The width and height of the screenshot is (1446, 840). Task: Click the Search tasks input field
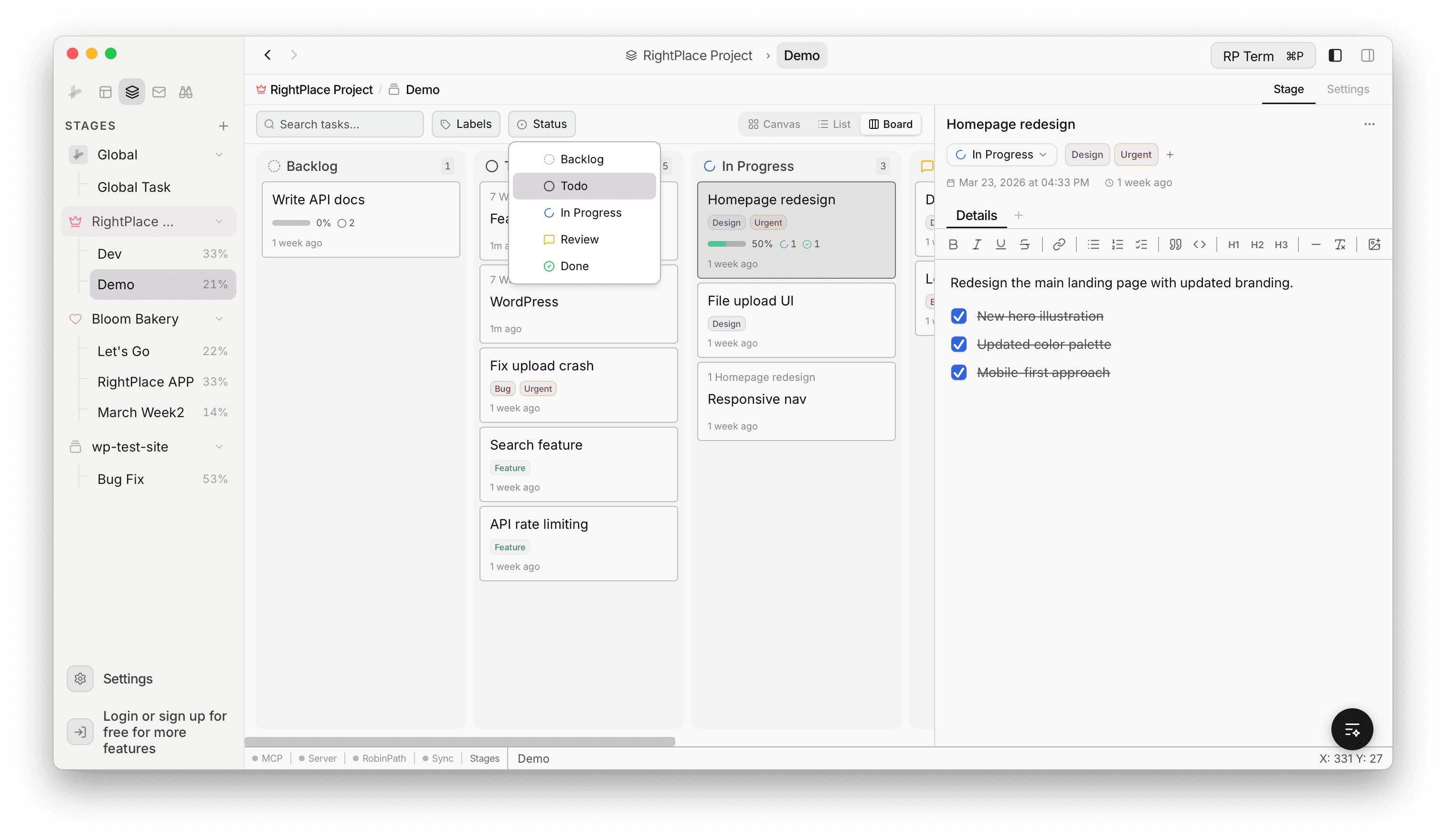click(x=340, y=124)
